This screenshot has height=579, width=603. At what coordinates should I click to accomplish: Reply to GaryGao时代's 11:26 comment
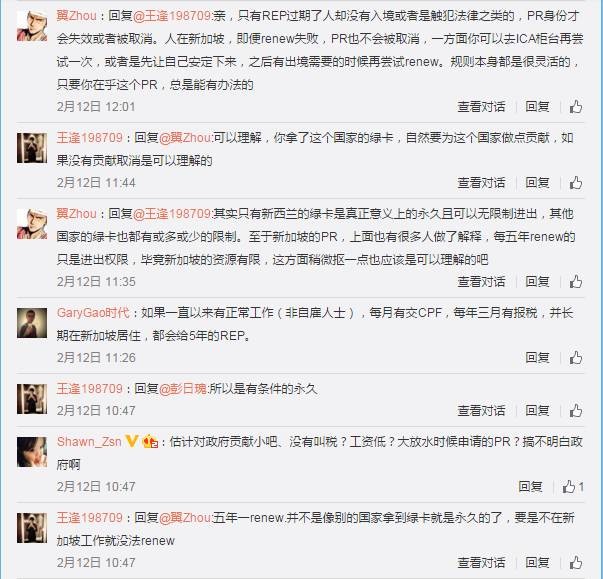pyautogui.click(x=537, y=358)
